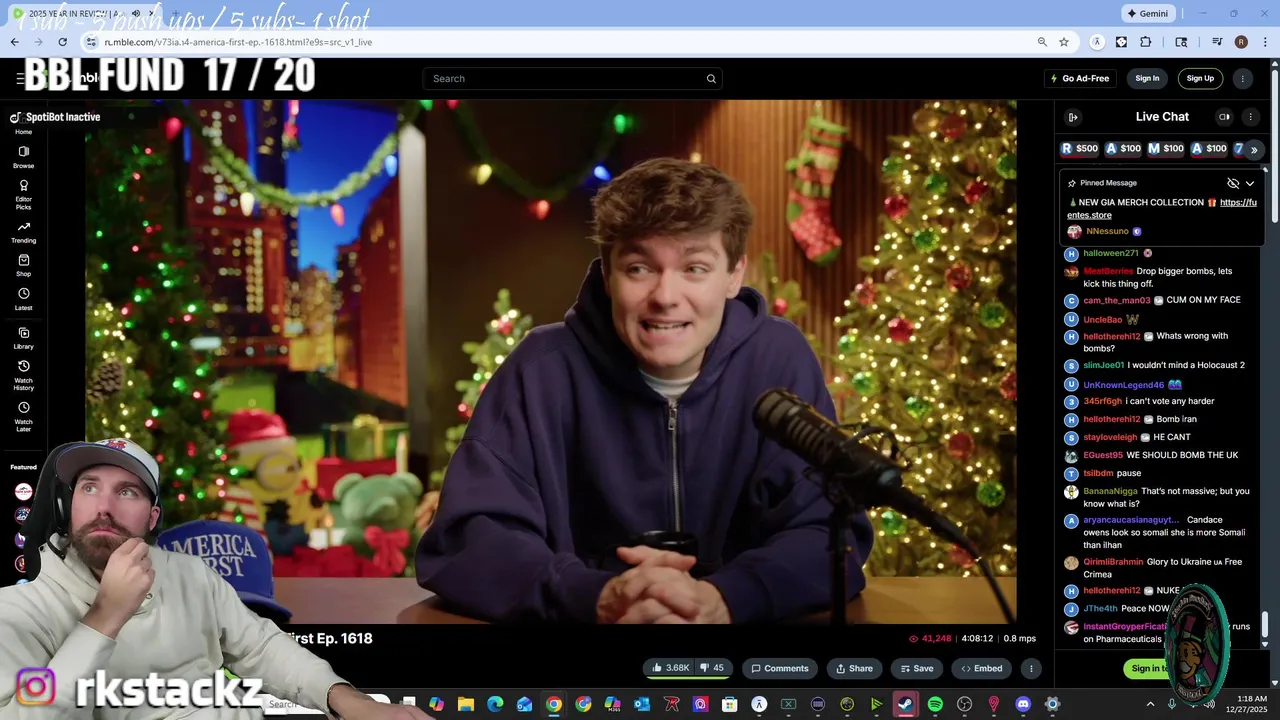Go back in Chrome browser
This screenshot has height=720, width=1280.
14,42
